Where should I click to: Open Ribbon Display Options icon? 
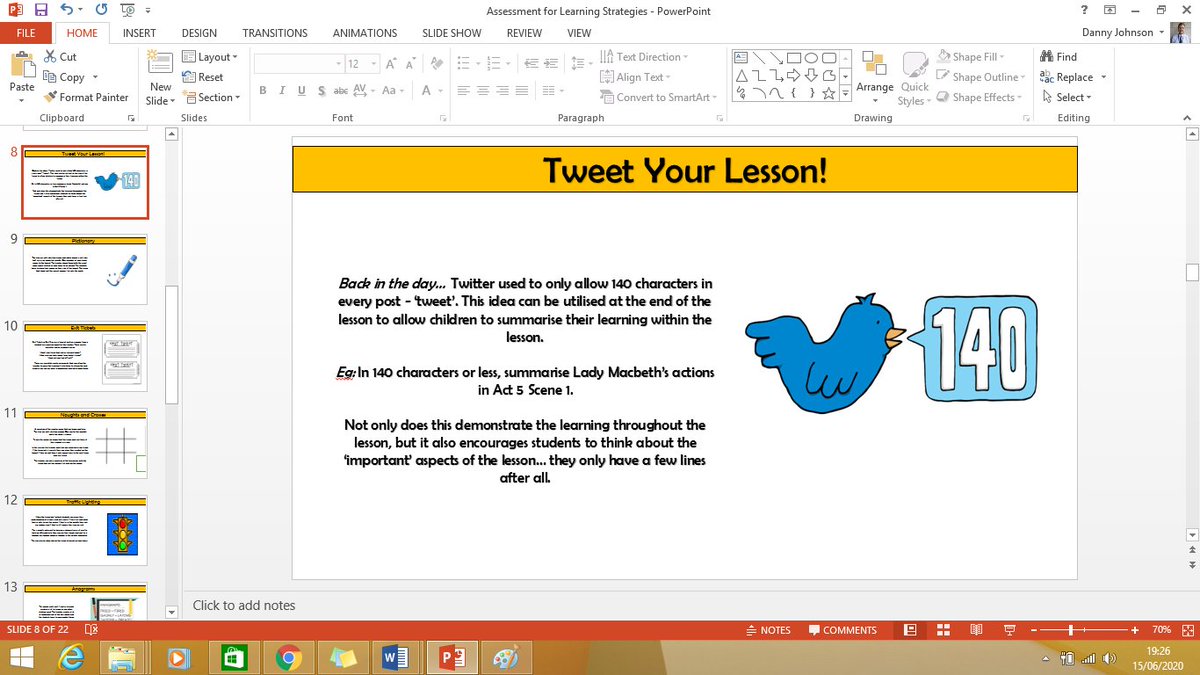coord(1110,10)
